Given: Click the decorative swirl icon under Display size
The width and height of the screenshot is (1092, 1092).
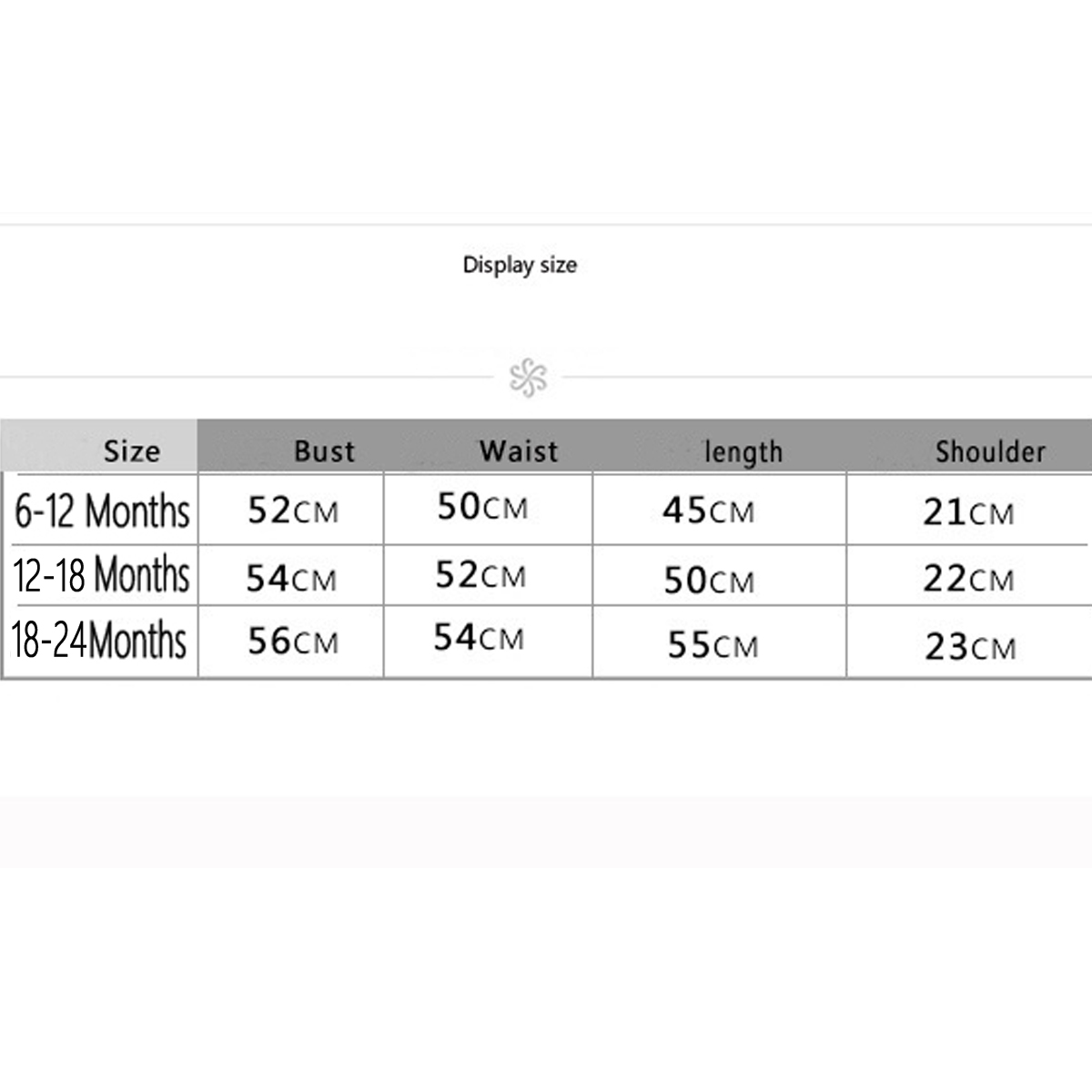Looking at the screenshot, I should [x=528, y=377].
